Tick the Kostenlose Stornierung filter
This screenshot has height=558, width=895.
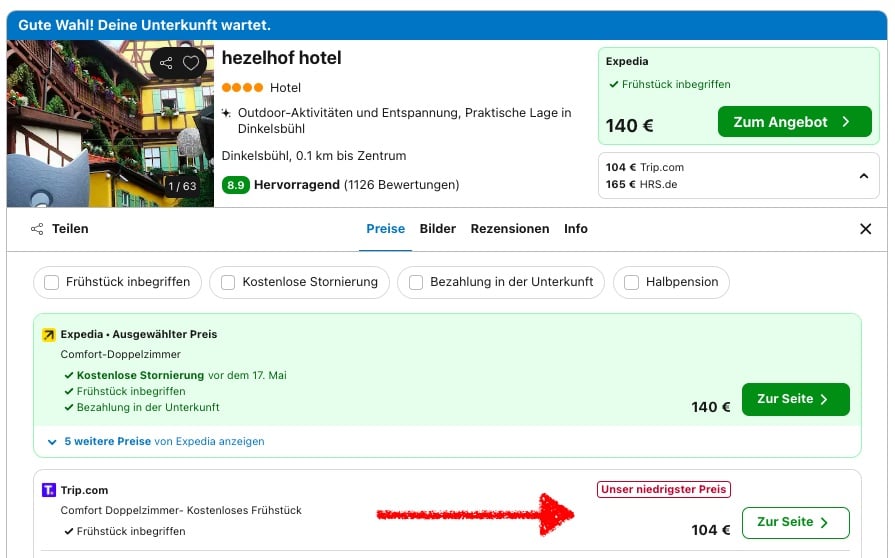[x=228, y=282]
